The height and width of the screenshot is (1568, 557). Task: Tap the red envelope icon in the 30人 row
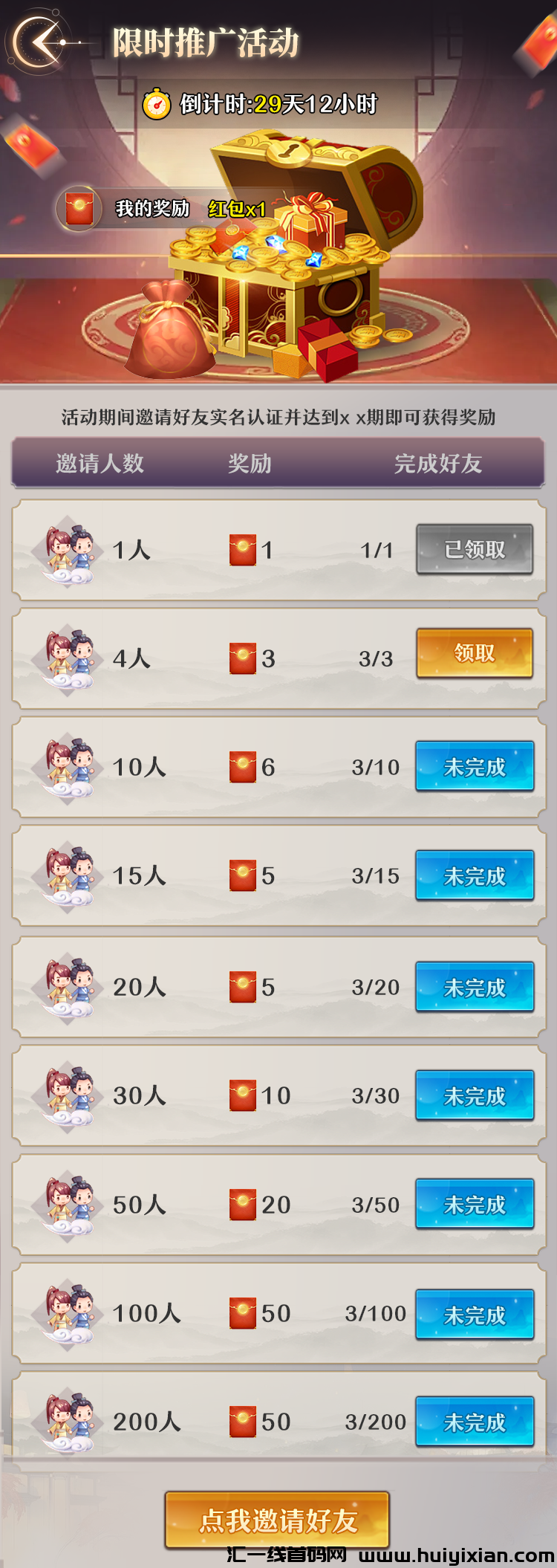pos(243,1095)
